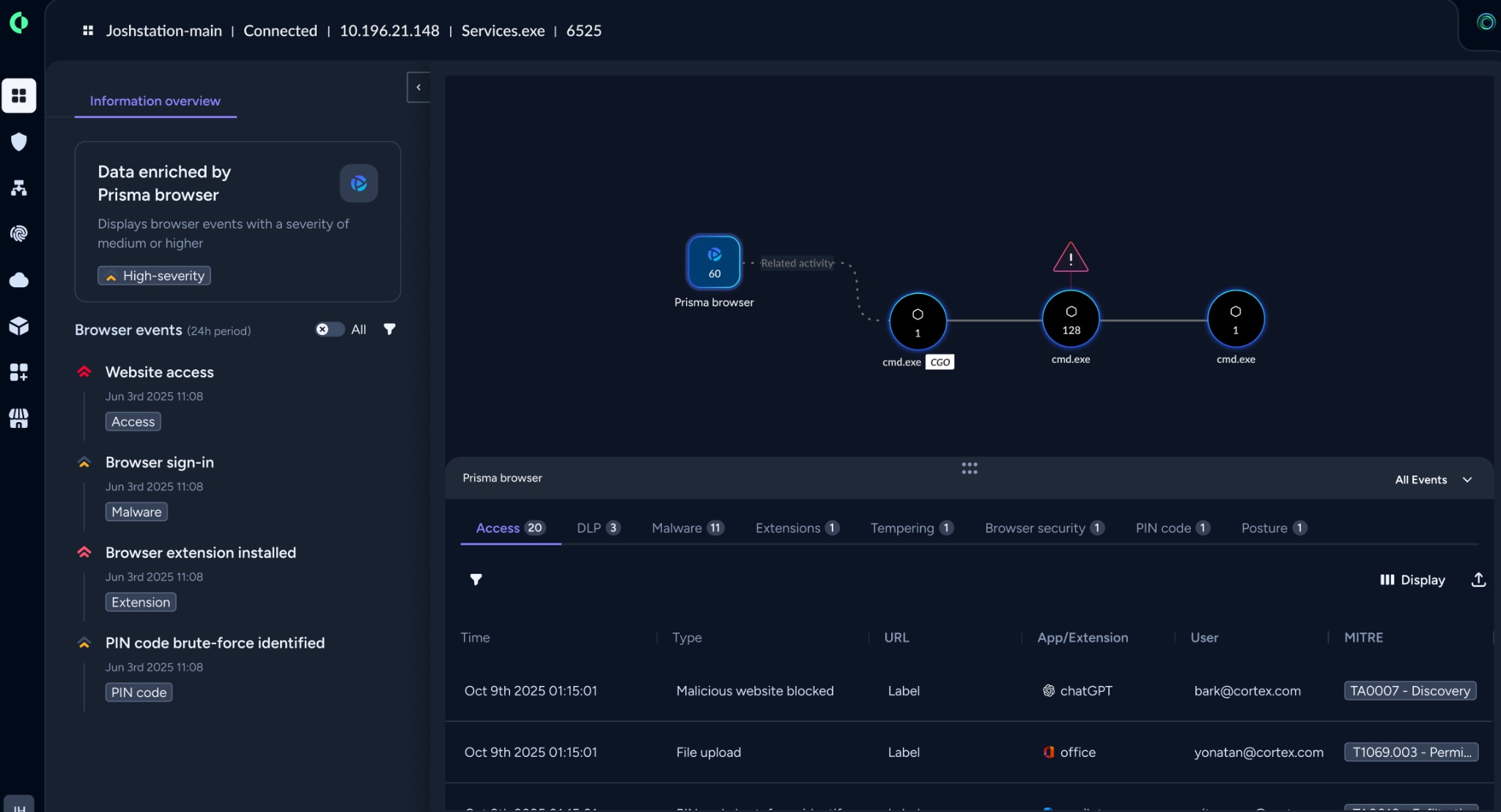The image size is (1501, 812).
Task: Open the dashboard grid icon in sidebar
Action: [x=19, y=96]
